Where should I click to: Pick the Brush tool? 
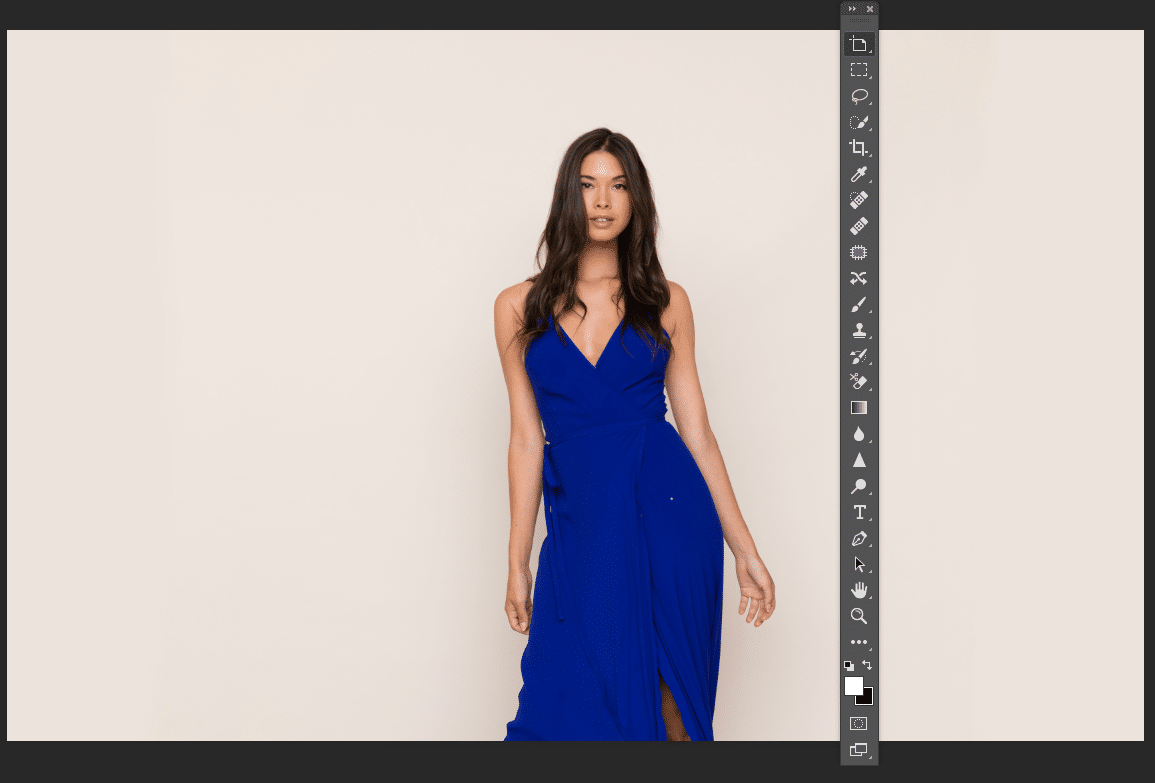pyautogui.click(x=858, y=304)
